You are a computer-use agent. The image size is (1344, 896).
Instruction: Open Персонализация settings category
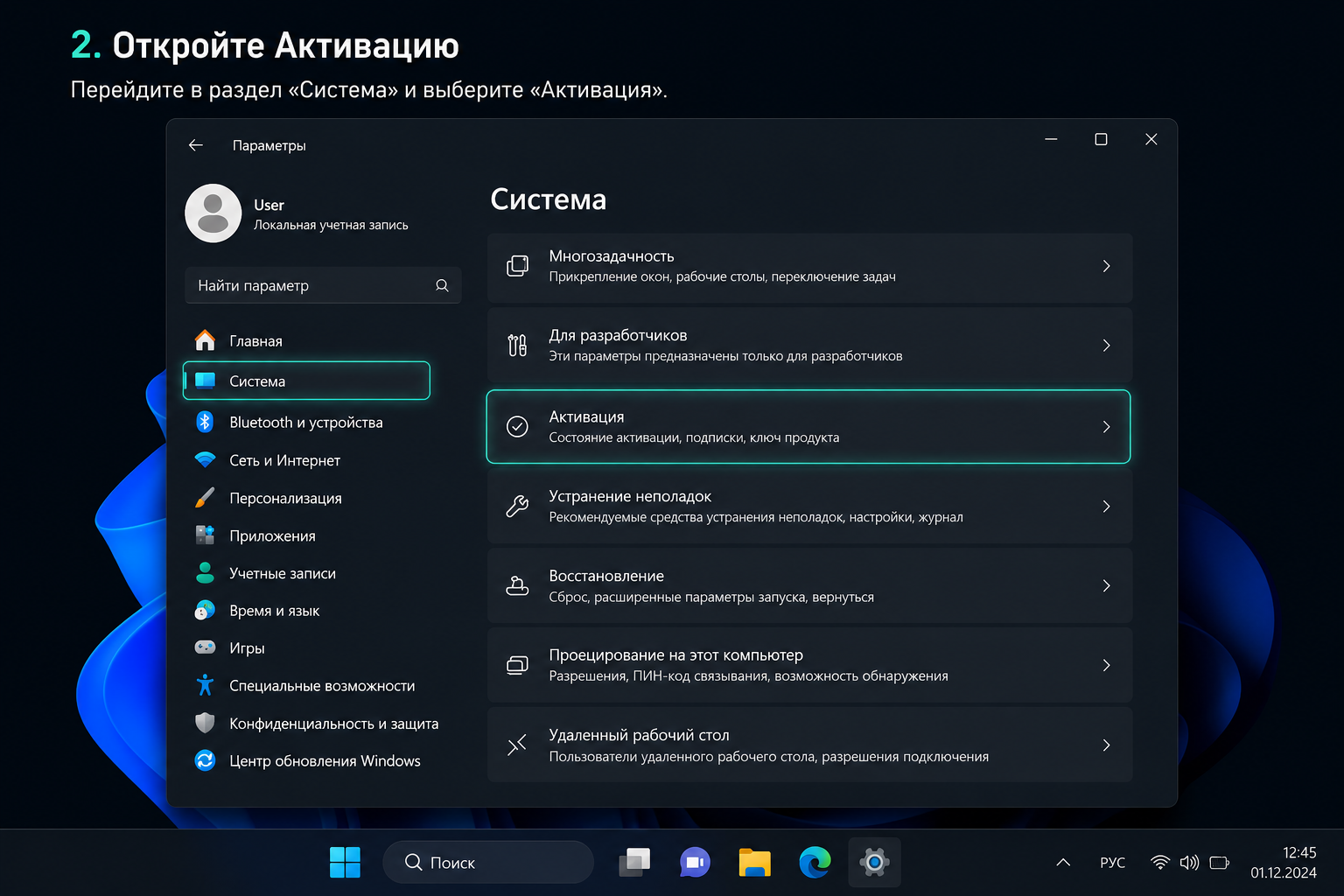pyautogui.click(x=306, y=498)
